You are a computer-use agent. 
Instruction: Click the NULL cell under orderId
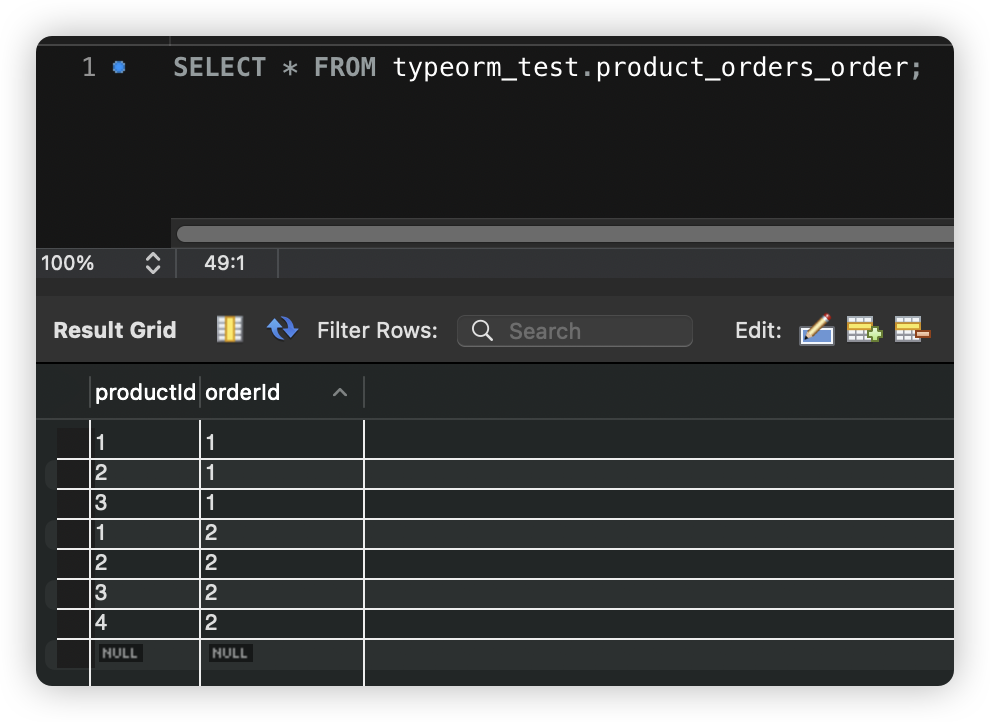(230, 653)
